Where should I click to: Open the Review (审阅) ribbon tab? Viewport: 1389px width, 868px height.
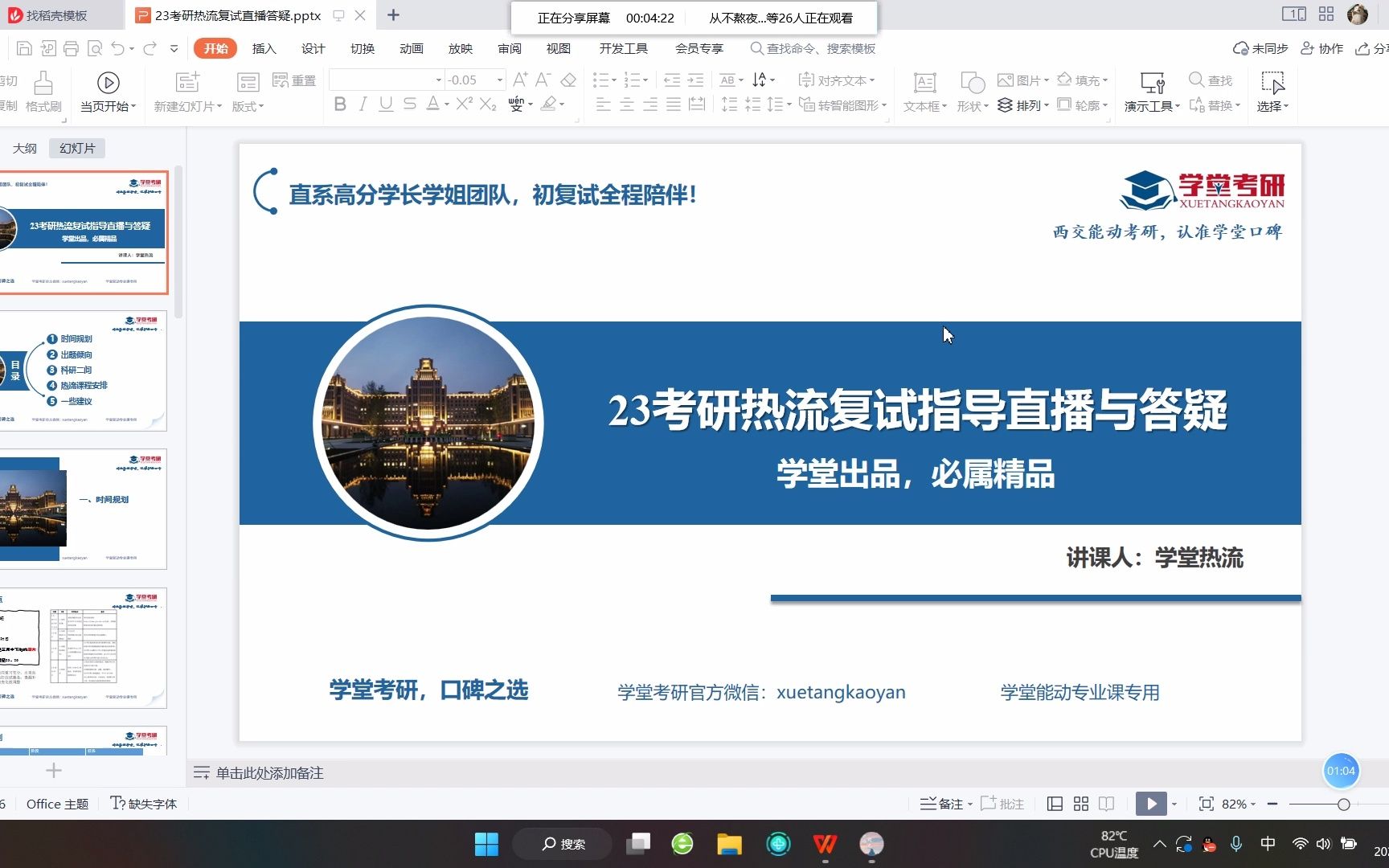tap(510, 49)
